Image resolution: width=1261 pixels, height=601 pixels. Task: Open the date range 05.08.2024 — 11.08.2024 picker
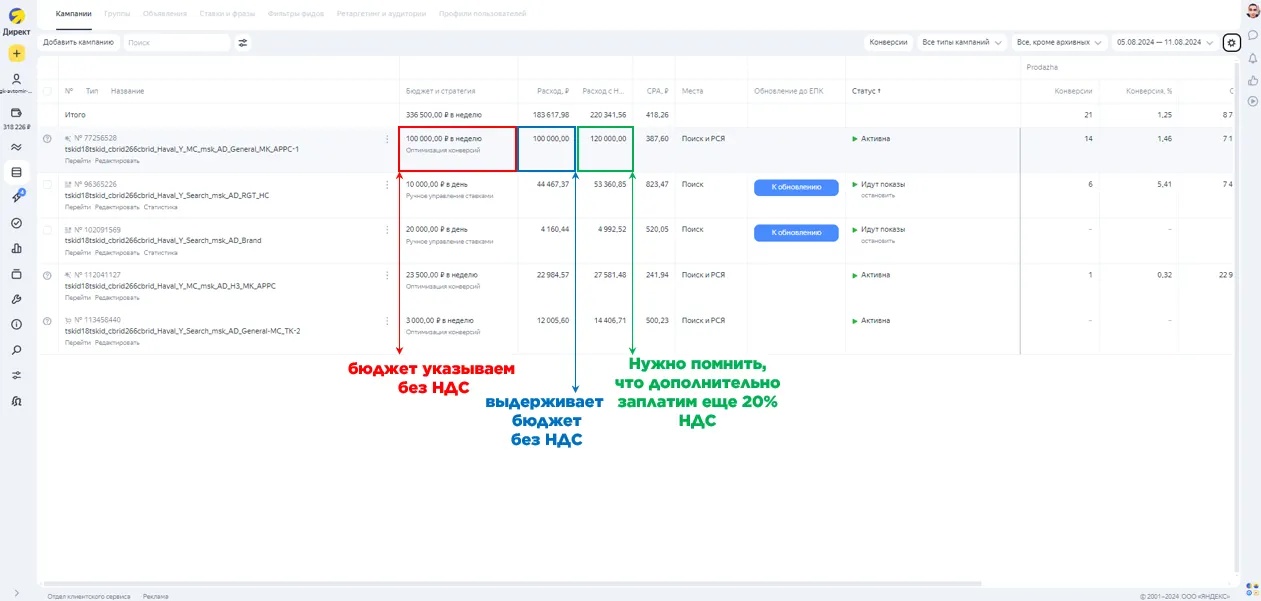(x=1164, y=43)
